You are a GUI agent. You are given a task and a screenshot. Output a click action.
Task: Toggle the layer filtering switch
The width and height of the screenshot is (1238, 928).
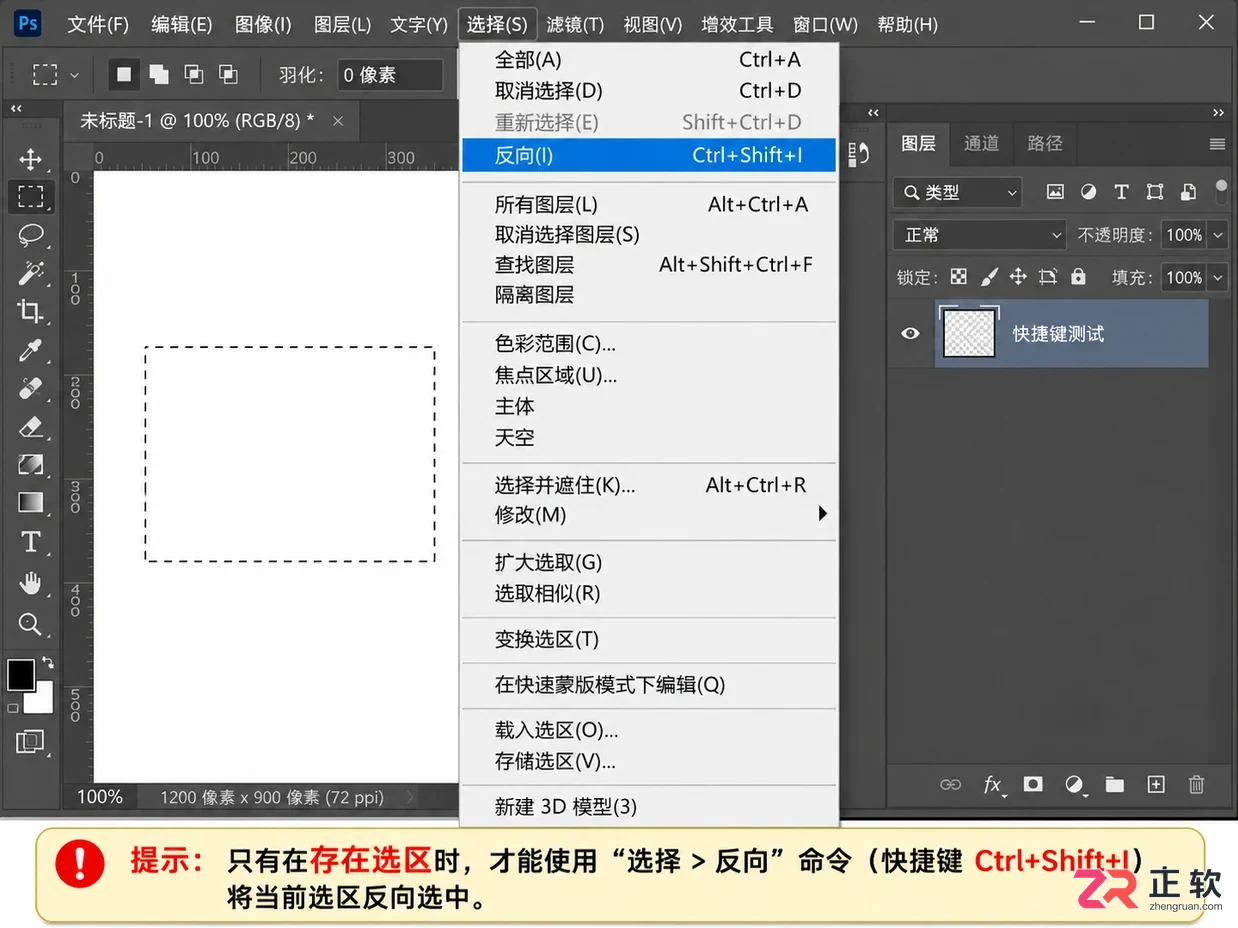click(1221, 190)
